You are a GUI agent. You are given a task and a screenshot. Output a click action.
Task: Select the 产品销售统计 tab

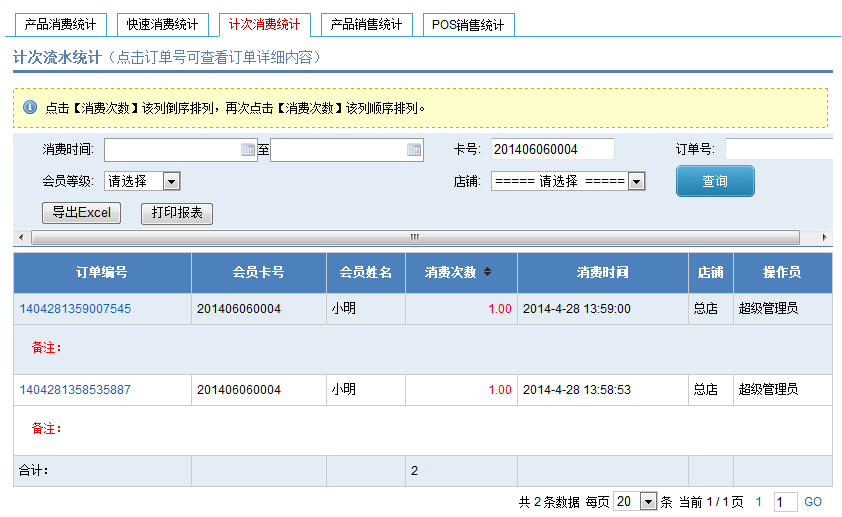(366, 24)
